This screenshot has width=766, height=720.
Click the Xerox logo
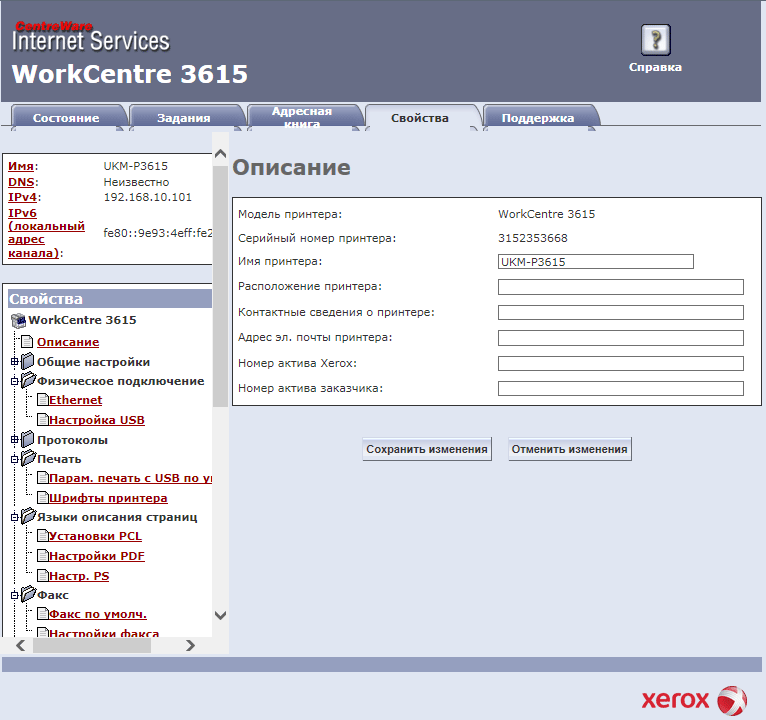coord(694,700)
